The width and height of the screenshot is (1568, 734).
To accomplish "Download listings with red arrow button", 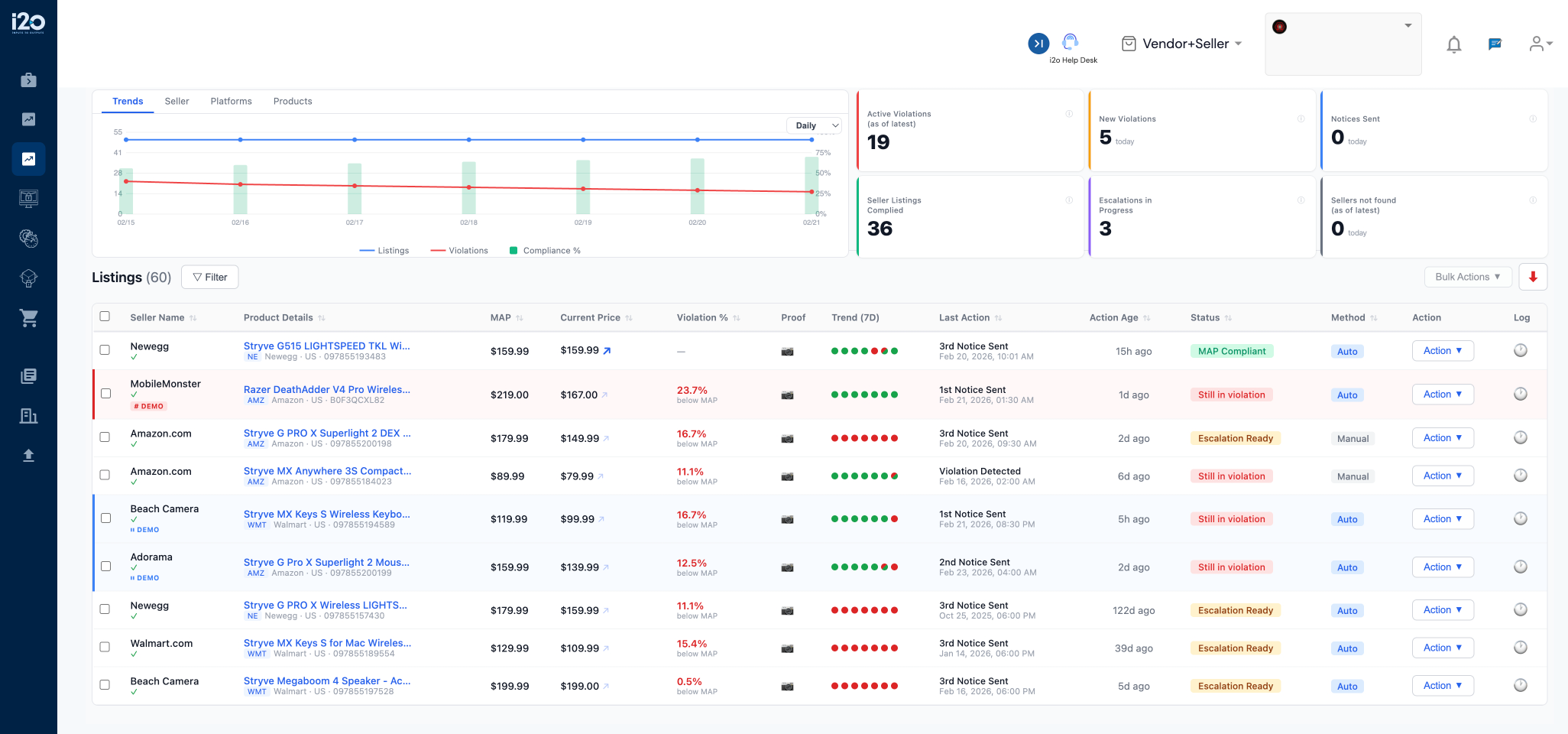I will [1533, 277].
